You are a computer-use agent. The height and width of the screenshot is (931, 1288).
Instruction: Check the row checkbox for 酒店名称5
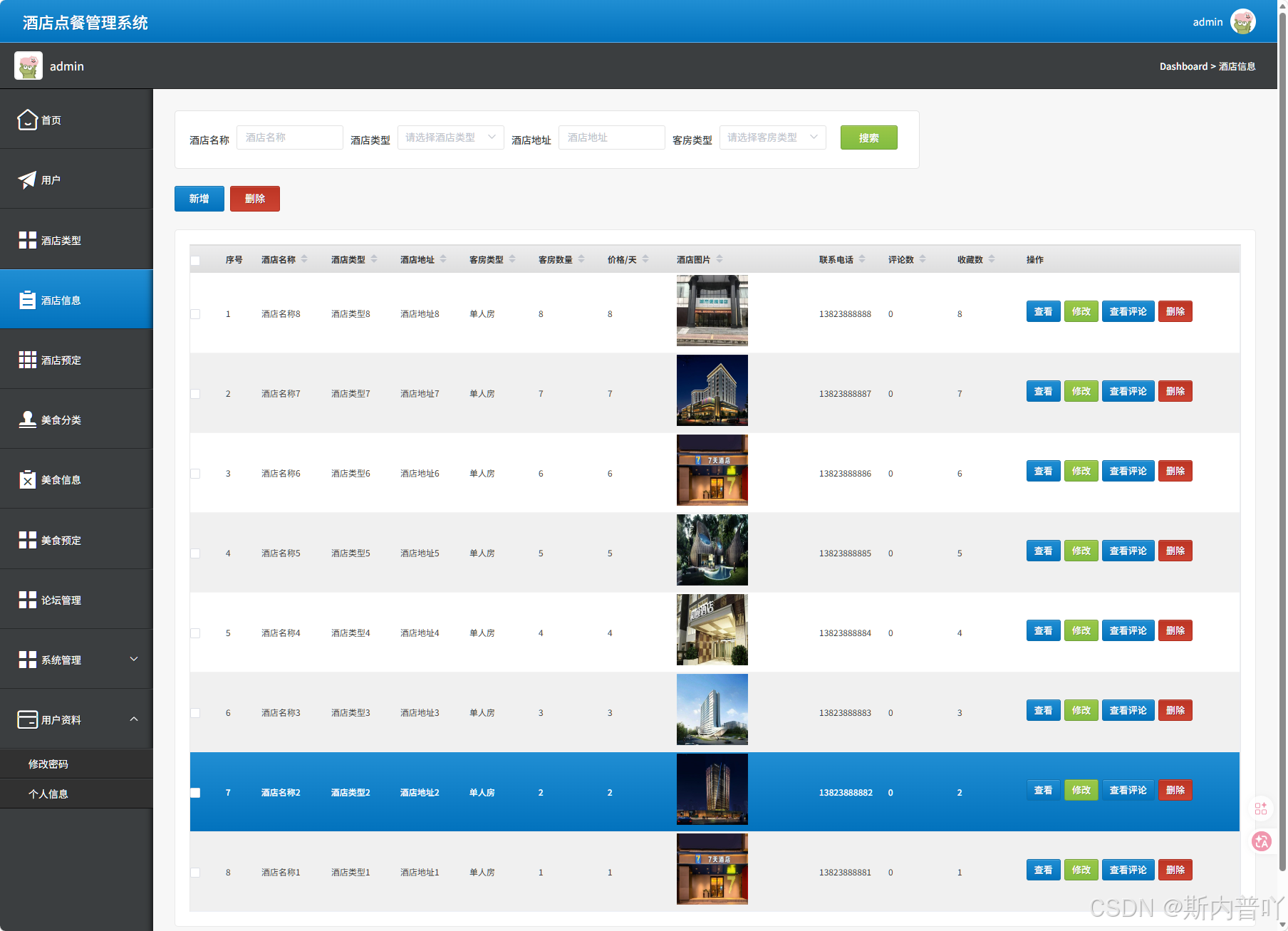coord(195,553)
